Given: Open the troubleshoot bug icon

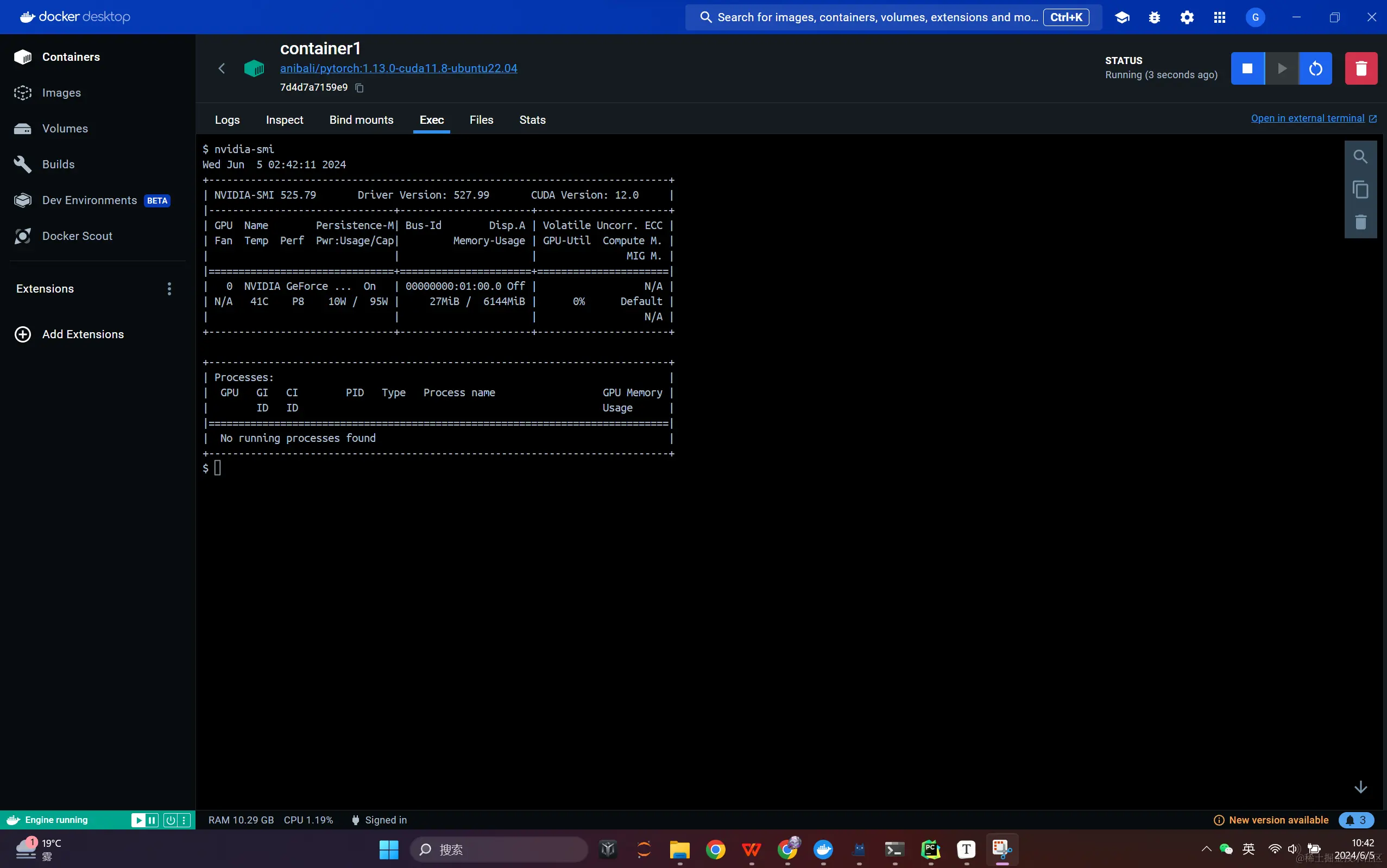Looking at the screenshot, I should tap(1155, 17).
